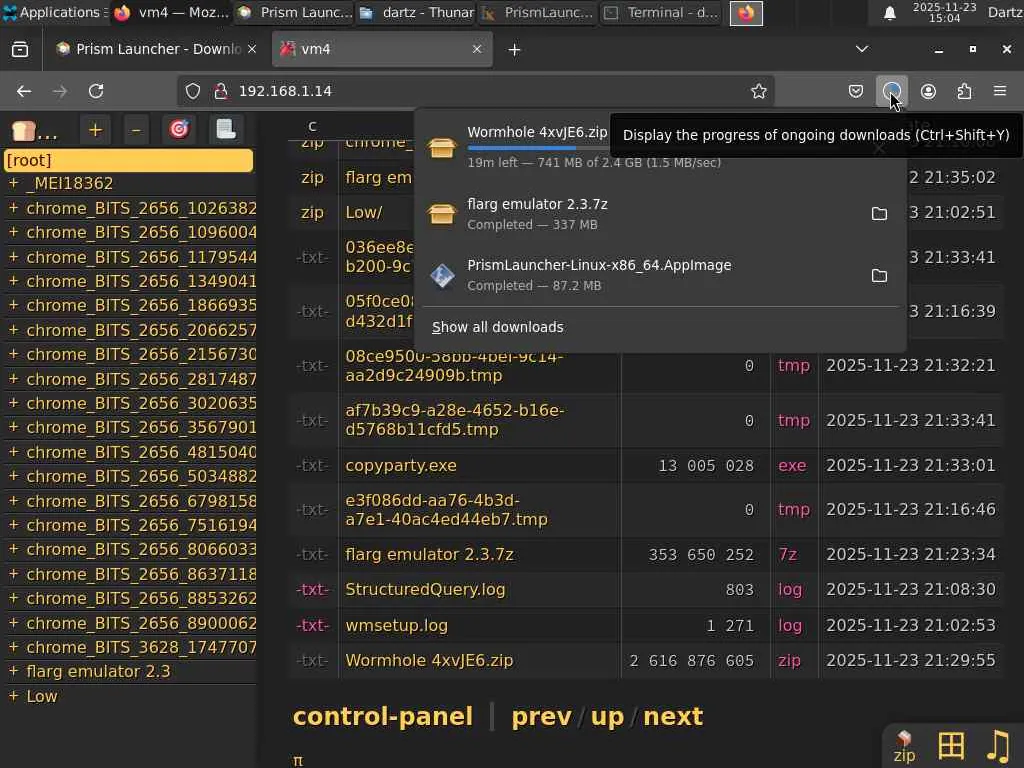This screenshot has width=1024, height=768.
Task: Click the page icon in tree toolbar
Action: coord(226,130)
